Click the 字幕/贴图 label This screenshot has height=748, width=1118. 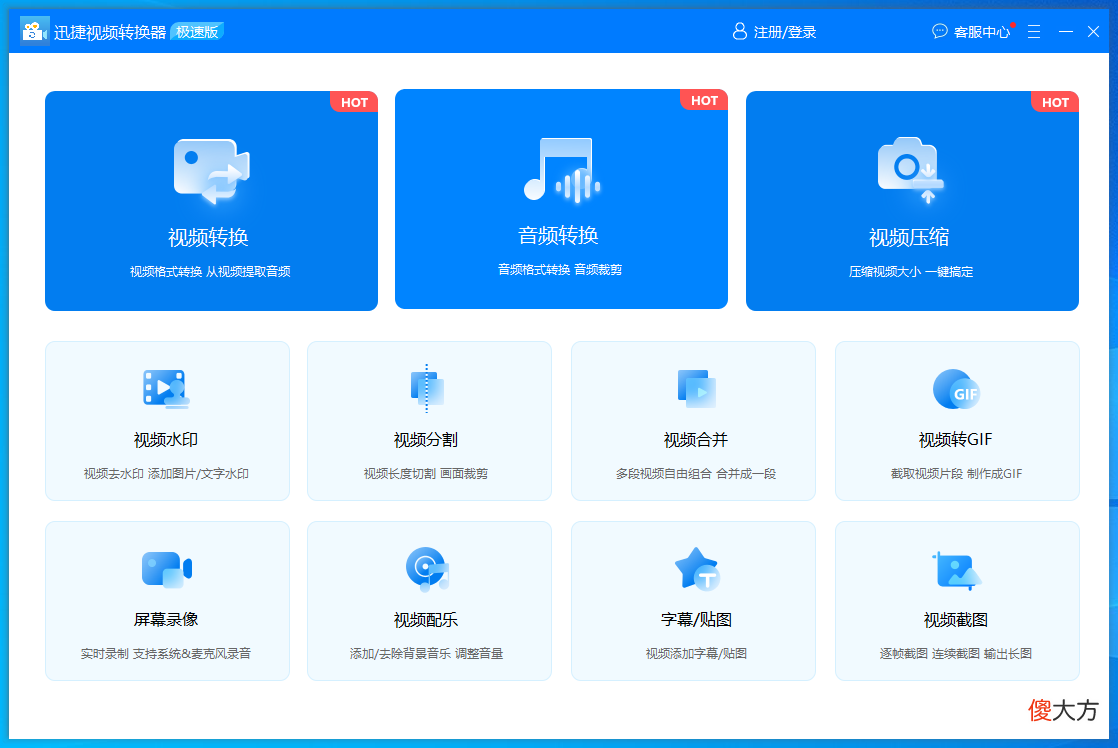coord(697,620)
